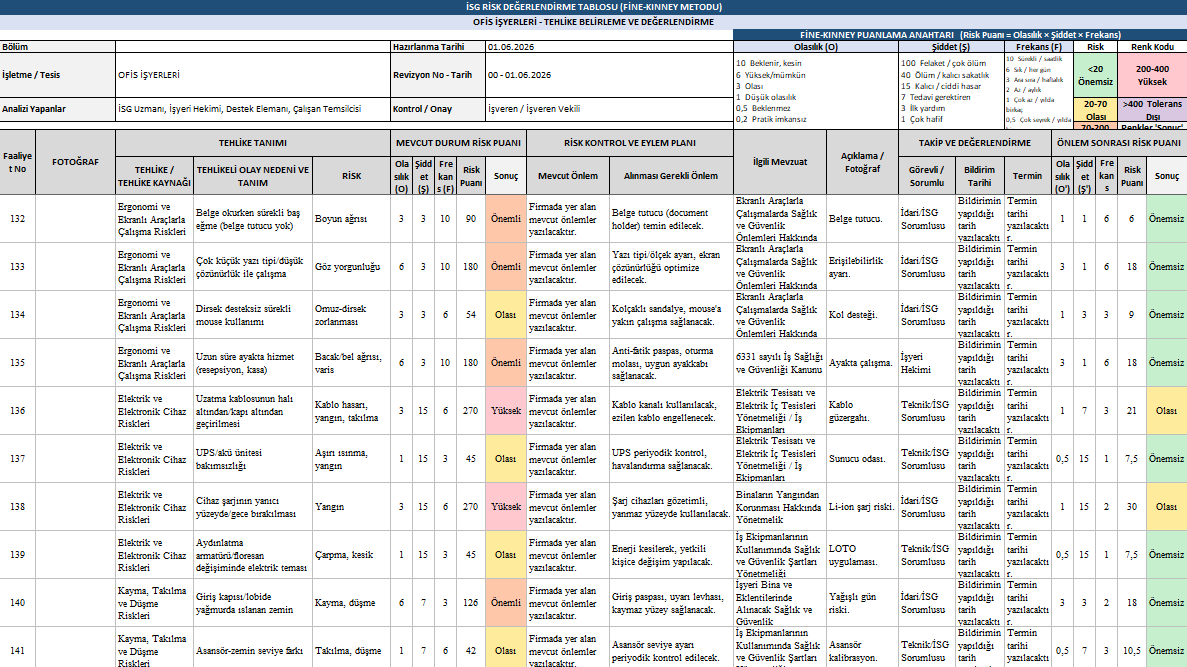This screenshot has width=1187, height=667.
Task: Click the Olasılık (O) scoring key header
Action: [x=815, y=47]
